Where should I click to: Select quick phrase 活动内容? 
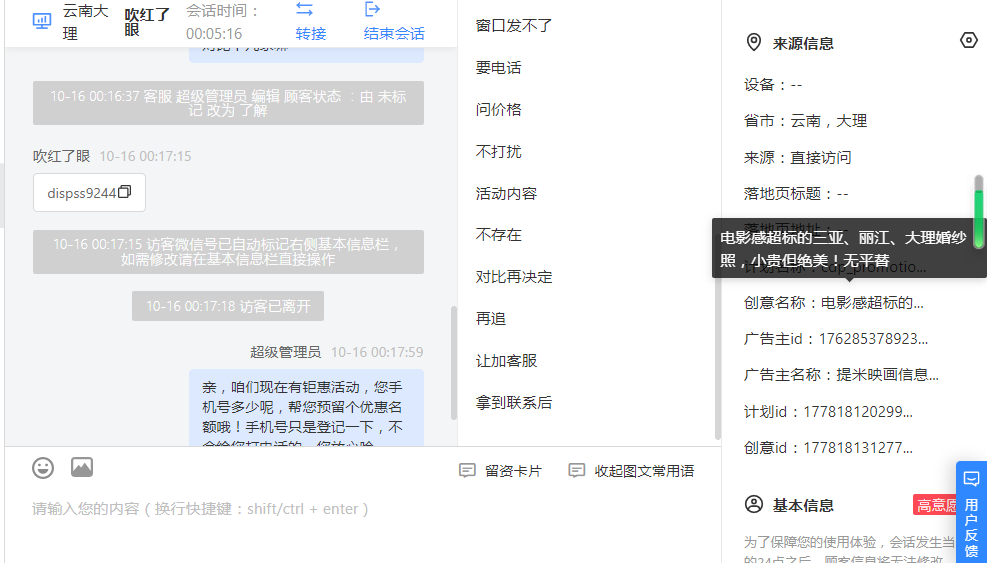pos(506,193)
